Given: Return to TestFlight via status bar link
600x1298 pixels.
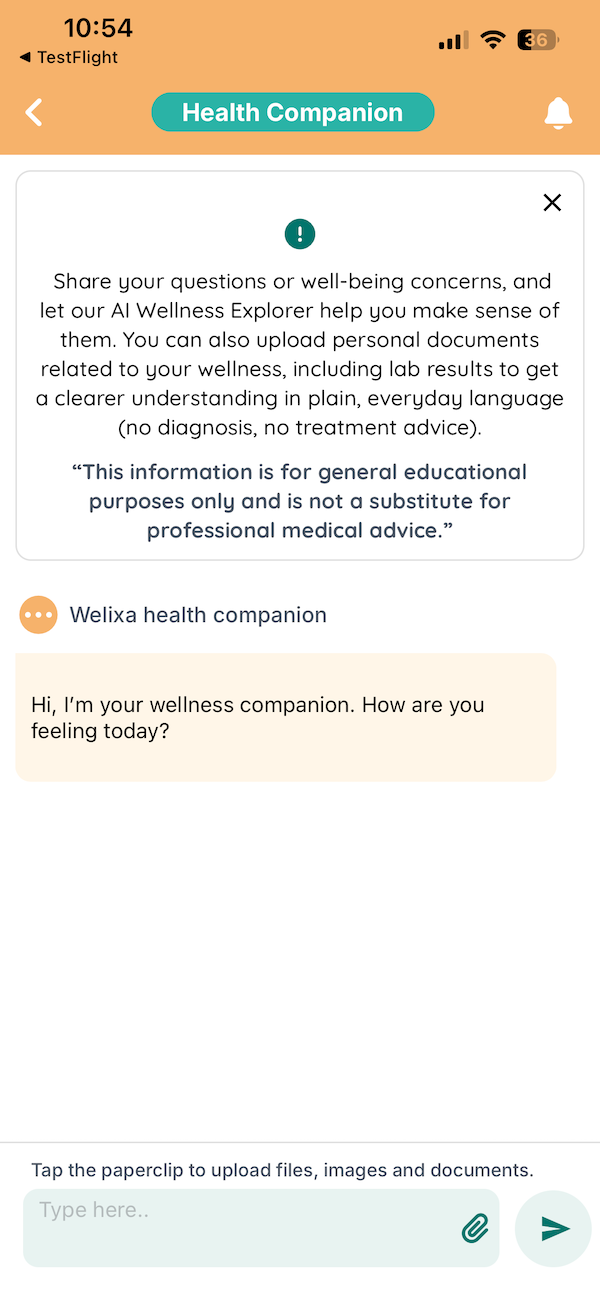Looking at the screenshot, I should (x=68, y=58).
